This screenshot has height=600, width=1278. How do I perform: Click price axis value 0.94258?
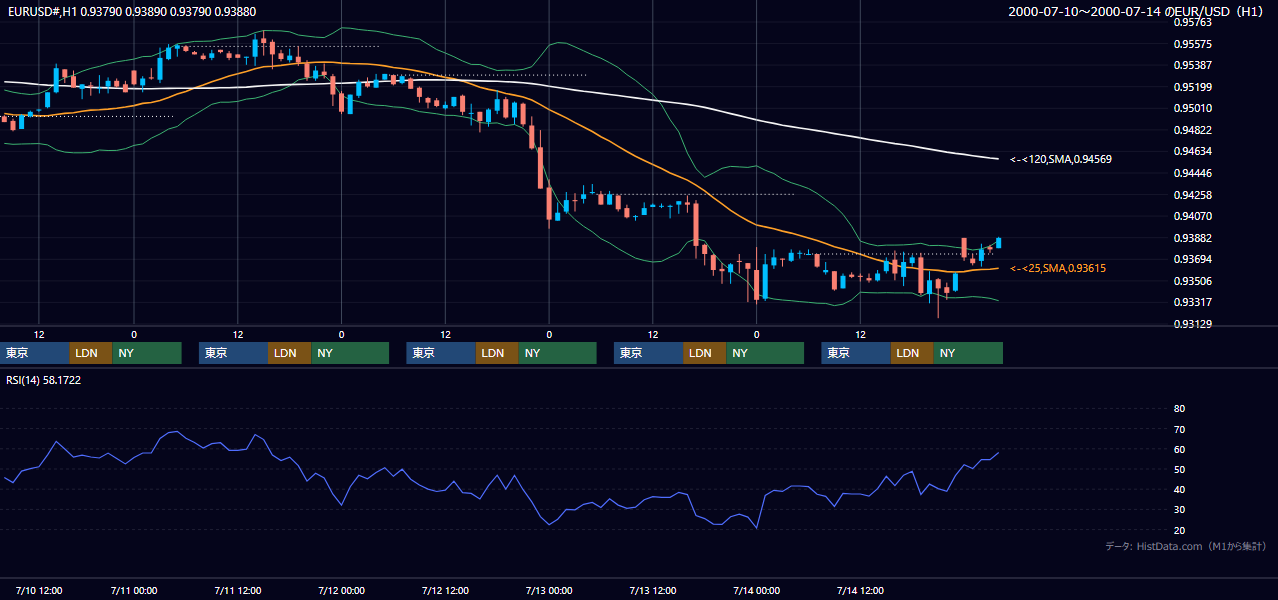[1192, 194]
